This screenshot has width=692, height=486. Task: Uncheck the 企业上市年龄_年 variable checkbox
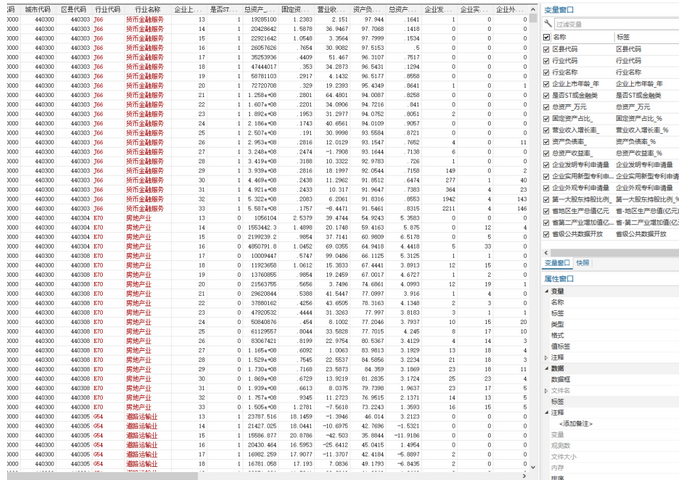pos(546,84)
